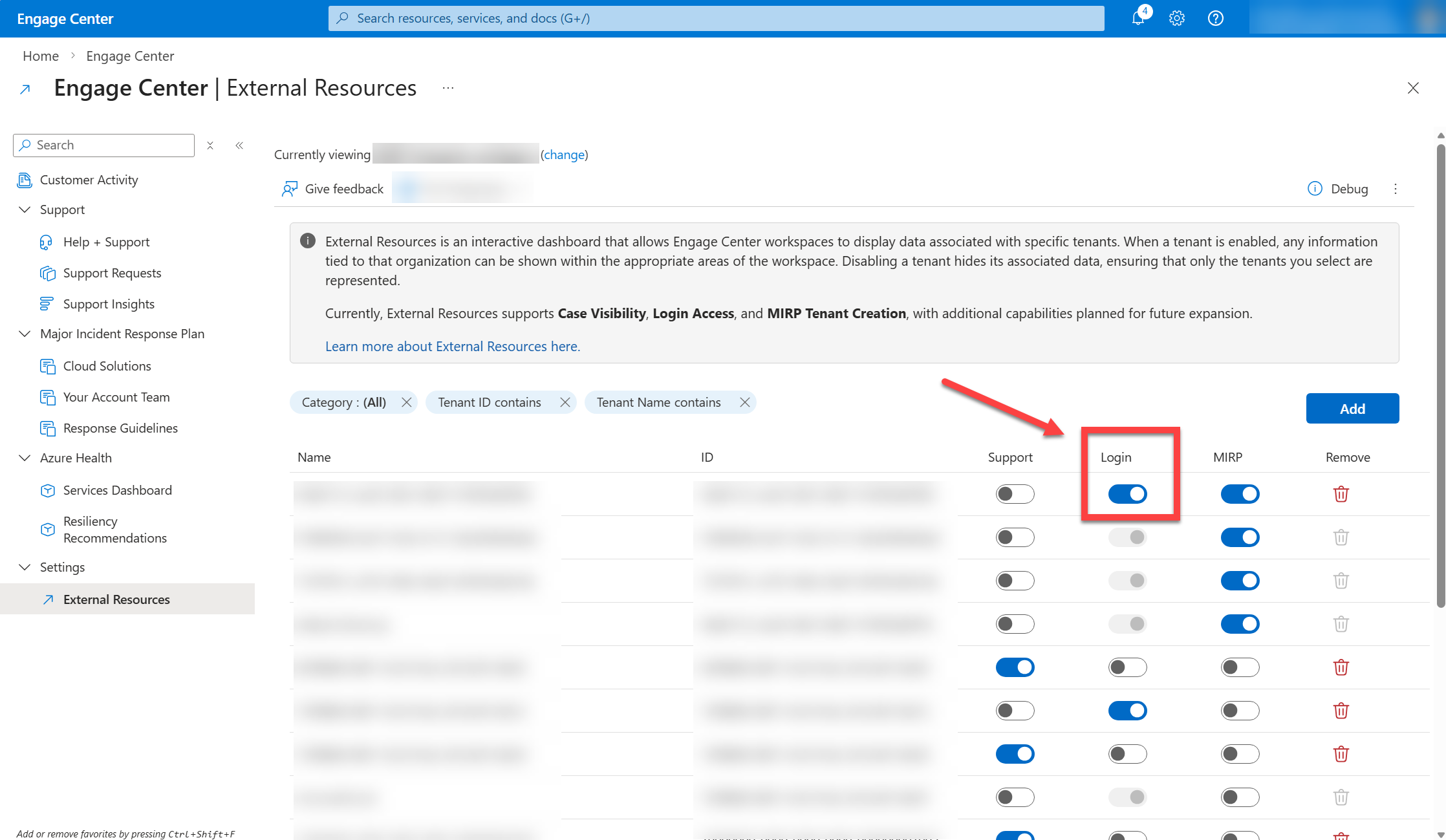
Task: Open the Tenant Name contains filter
Action: [658, 402]
